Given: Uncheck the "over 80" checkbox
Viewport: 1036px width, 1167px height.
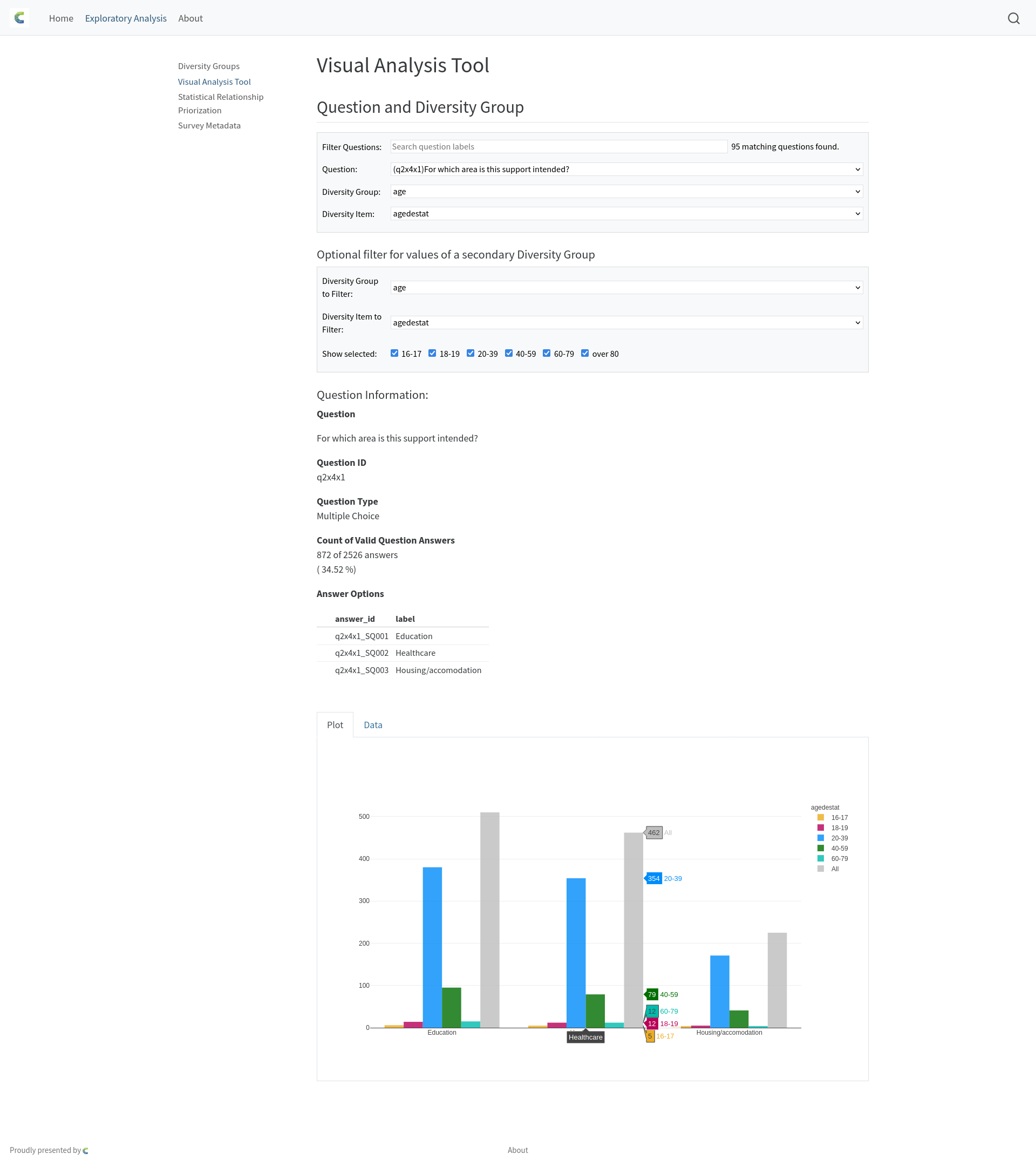Looking at the screenshot, I should (584, 353).
